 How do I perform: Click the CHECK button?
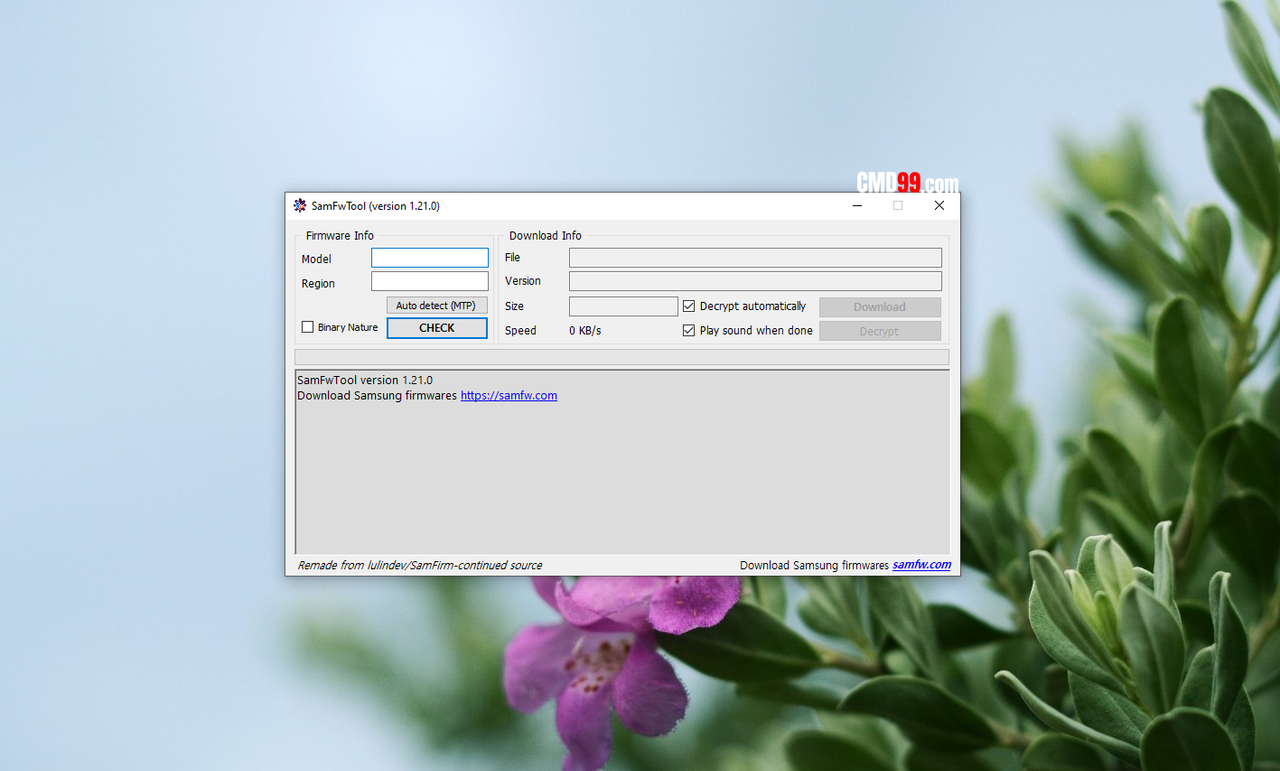click(x=437, y=328)
